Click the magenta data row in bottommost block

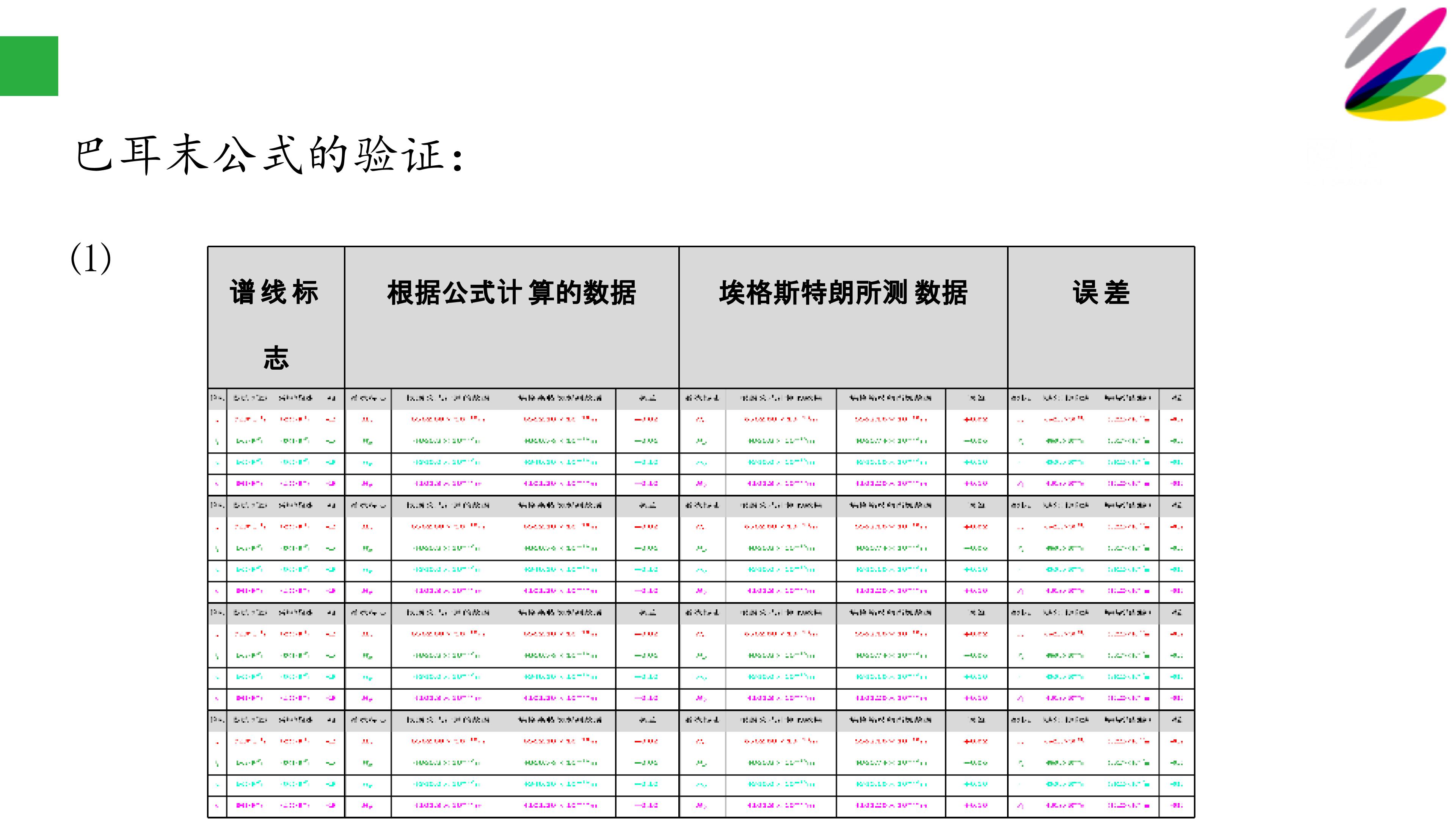701,805
